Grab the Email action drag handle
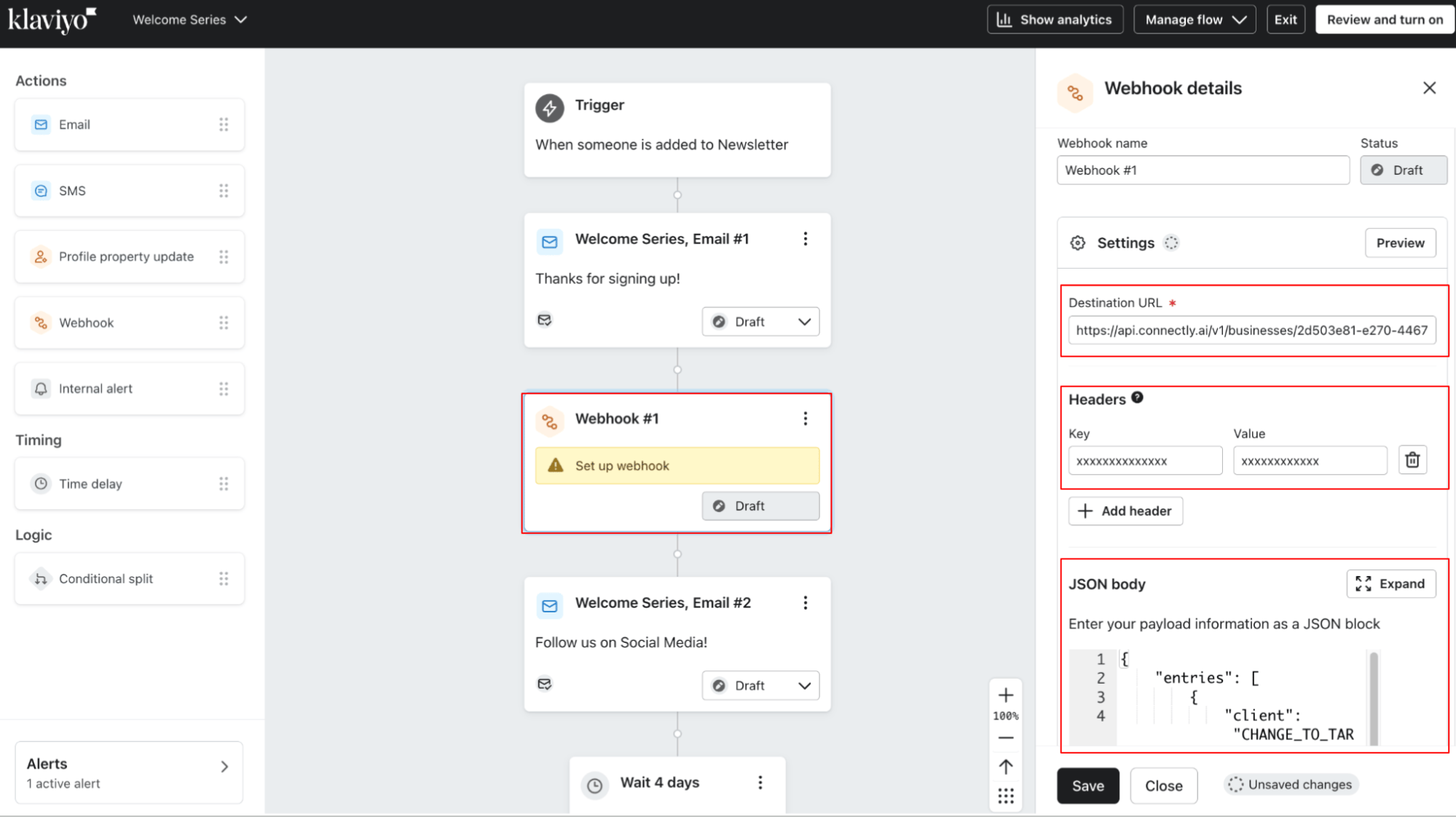1456x817 pixels. pos(224,125)
